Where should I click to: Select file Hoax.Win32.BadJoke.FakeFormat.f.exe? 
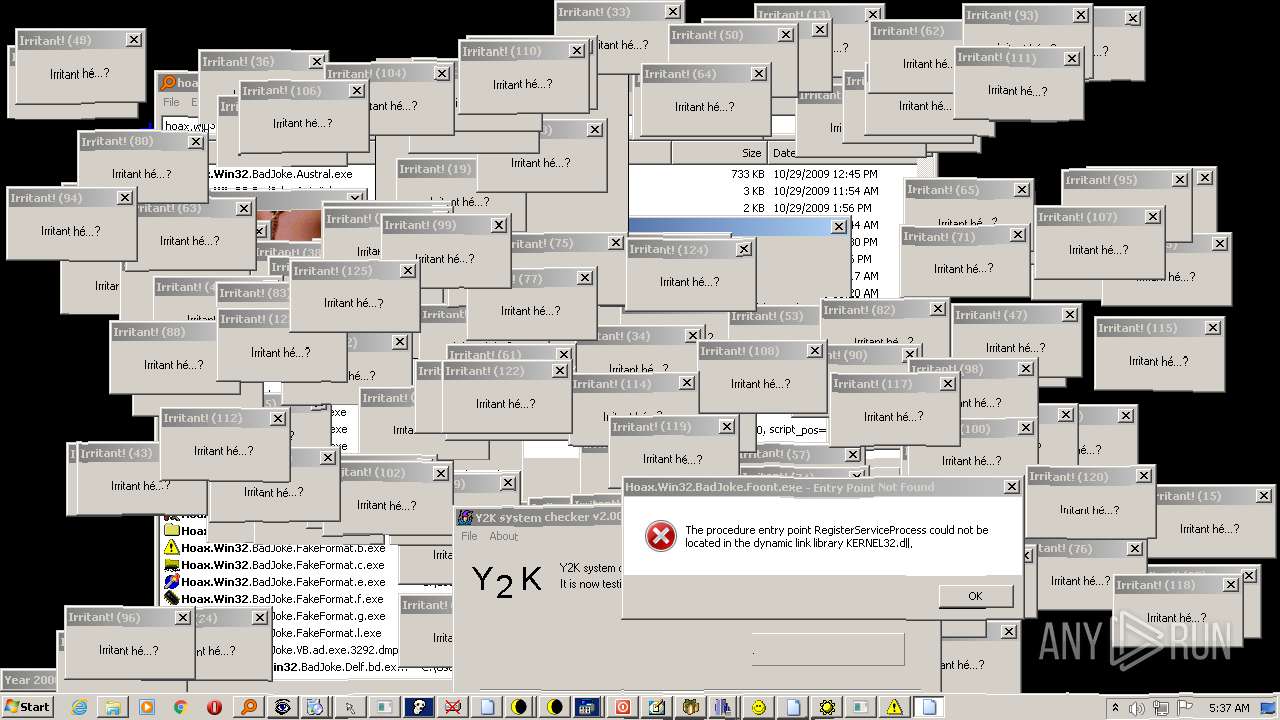282,599
